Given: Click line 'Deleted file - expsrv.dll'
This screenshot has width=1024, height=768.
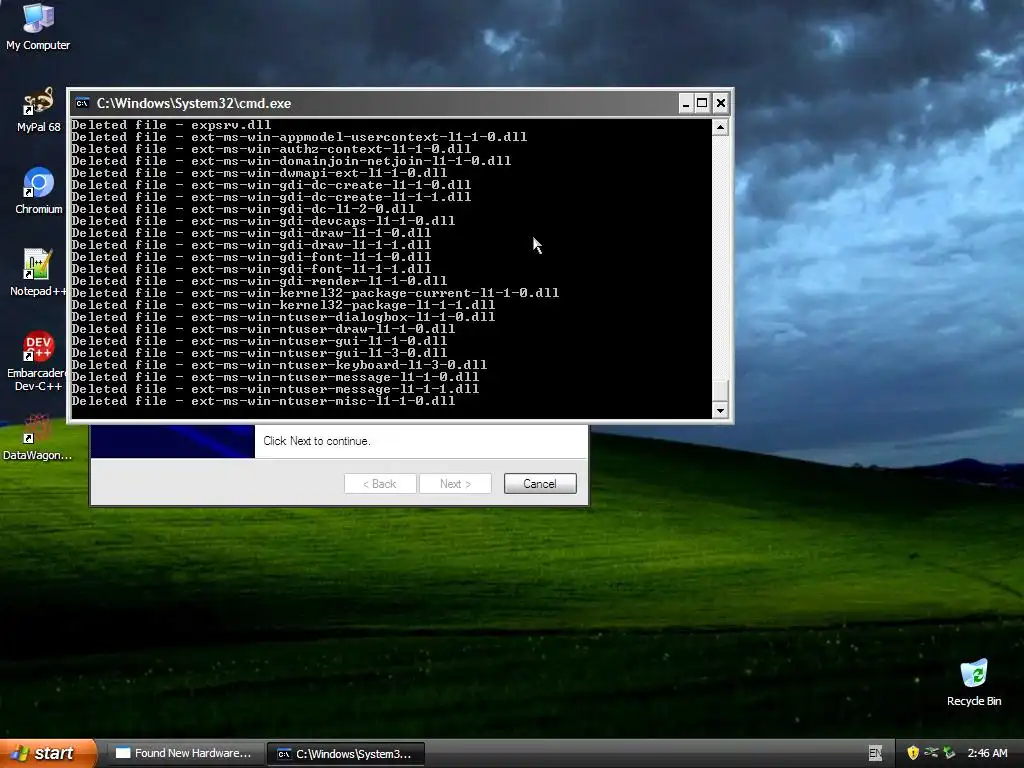Looking at the screenshot, I should [x=171, y=125].
